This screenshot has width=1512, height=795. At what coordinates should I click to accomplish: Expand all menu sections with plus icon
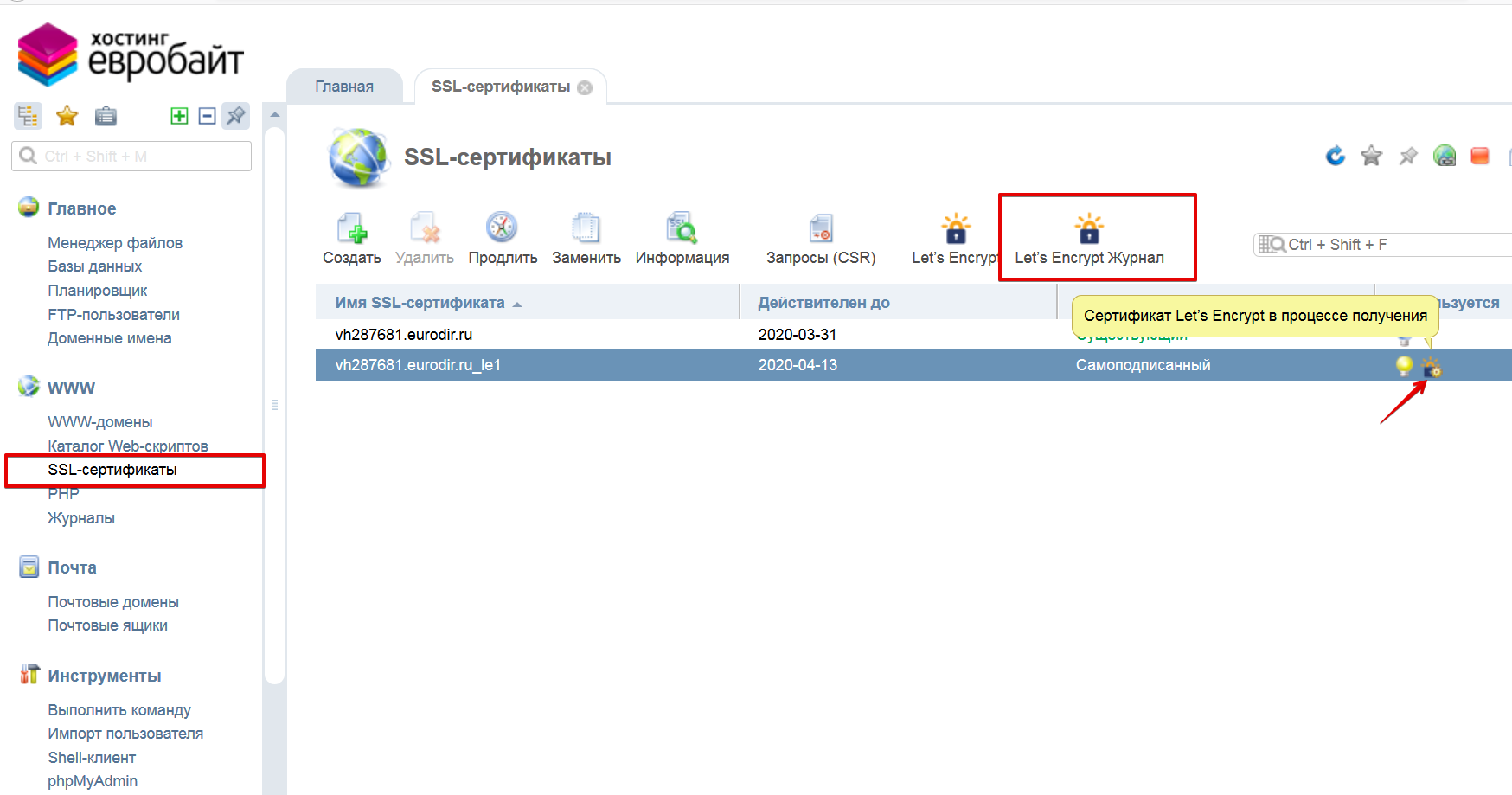(x=179, y=116)
